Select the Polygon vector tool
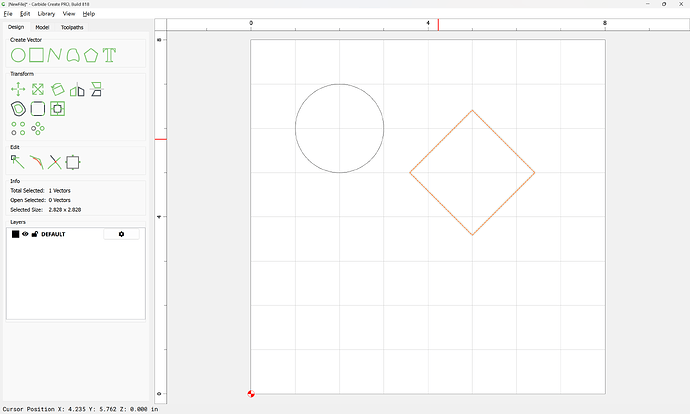 tap(91, 55)
